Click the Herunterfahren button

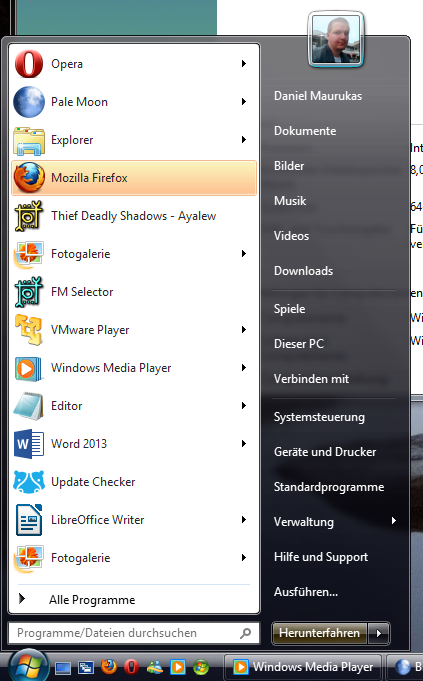click(320, 633)
